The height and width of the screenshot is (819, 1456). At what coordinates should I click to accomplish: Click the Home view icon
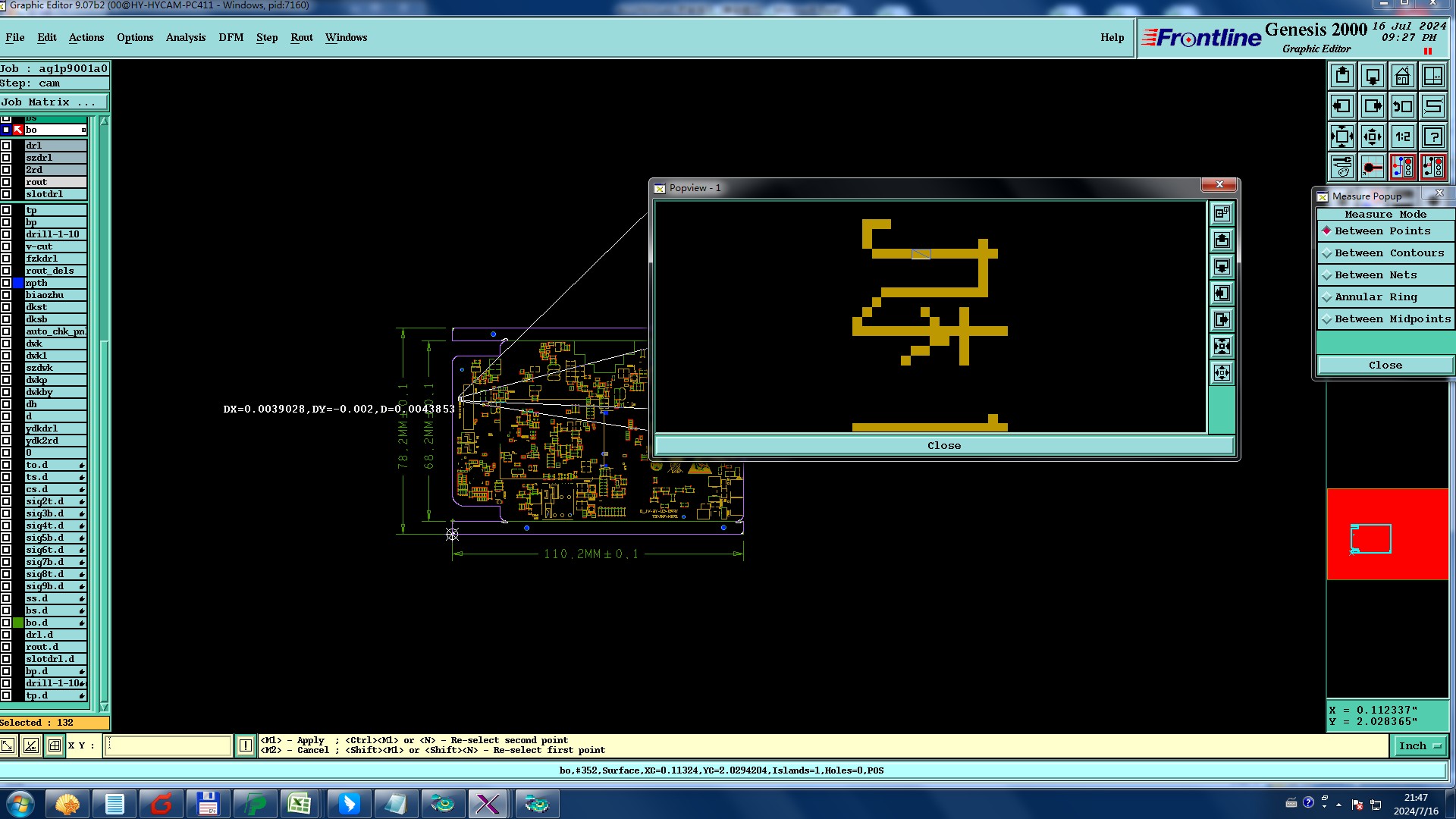(x=1402, y=76)
